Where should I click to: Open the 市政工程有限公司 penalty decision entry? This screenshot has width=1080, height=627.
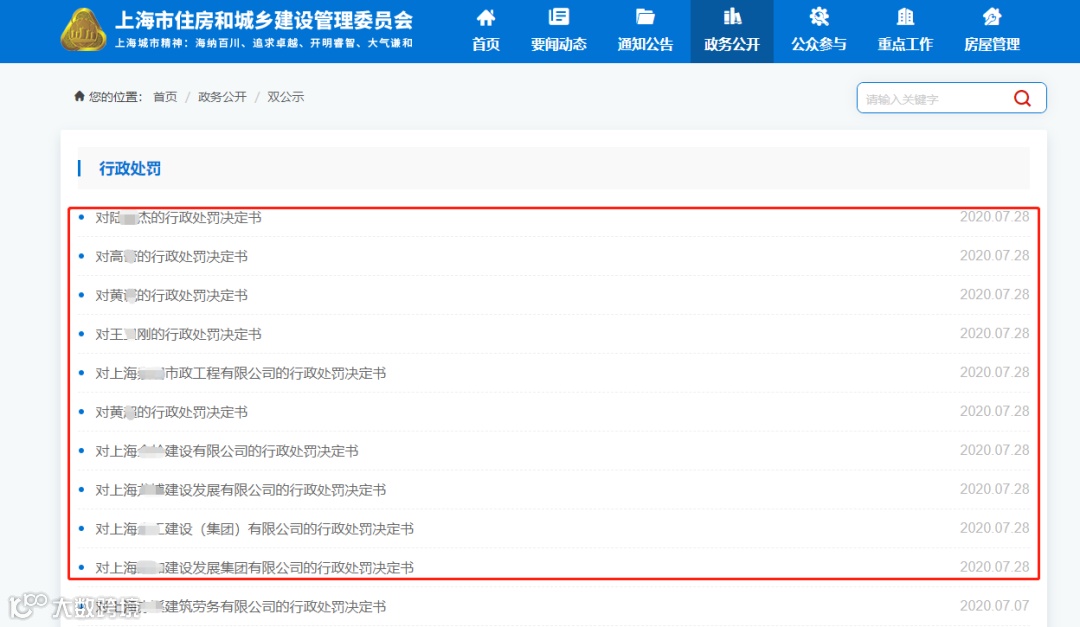tap(240, 373)
